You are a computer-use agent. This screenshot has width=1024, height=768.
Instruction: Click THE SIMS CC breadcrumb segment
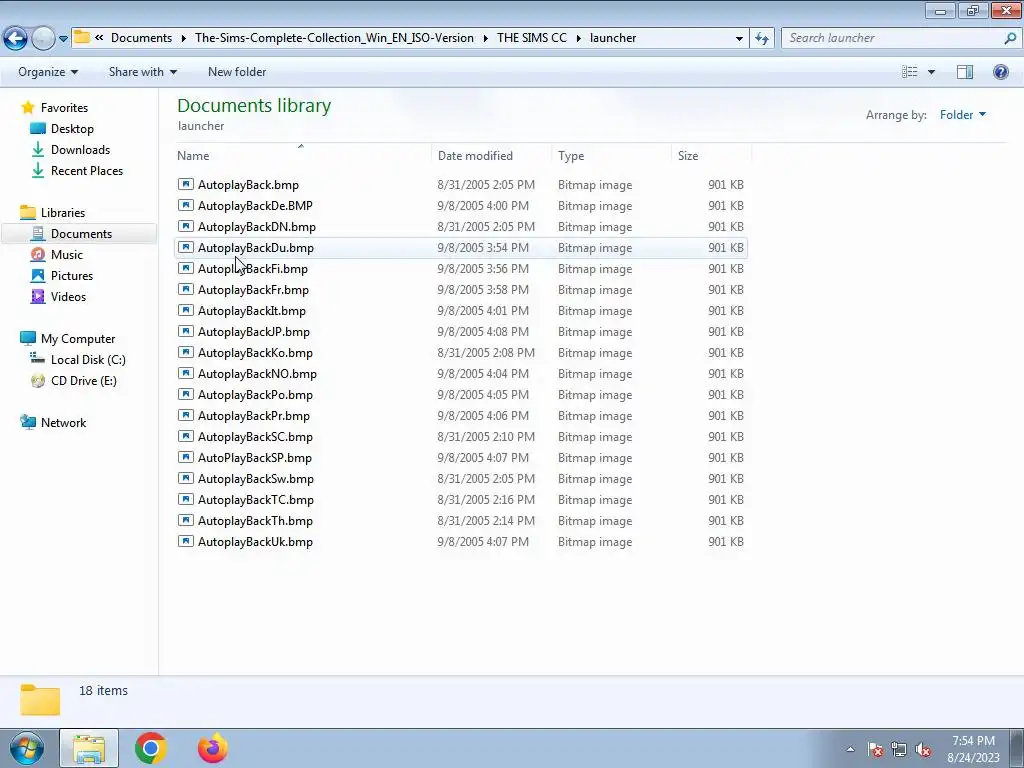532,38
